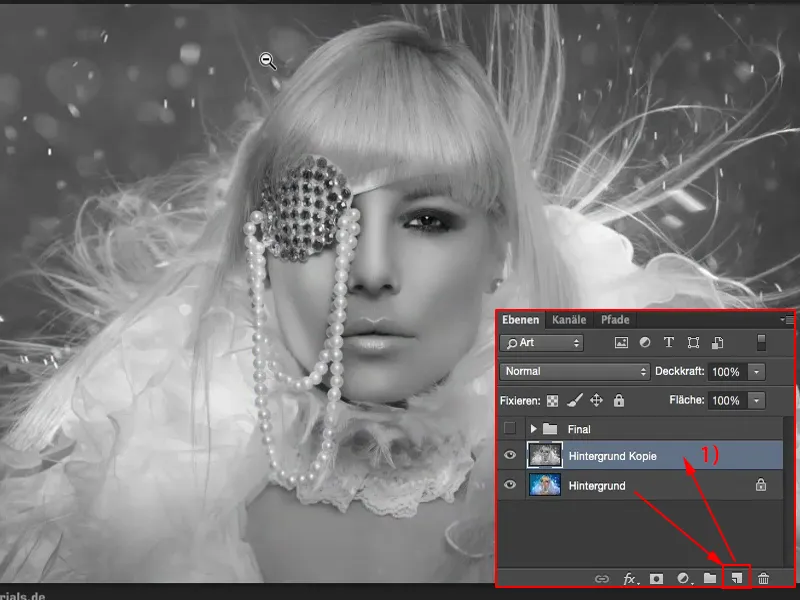The height and width of the screenshot is (600, 800).
Task: Switch to the Pfade tab
Action: [615, 320]
